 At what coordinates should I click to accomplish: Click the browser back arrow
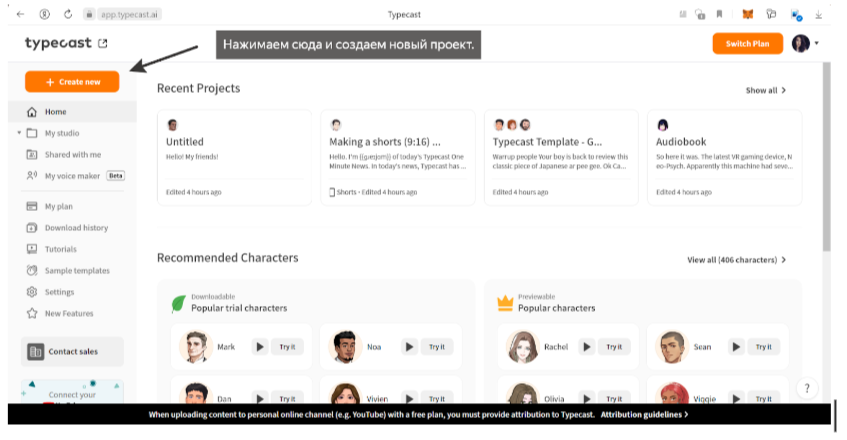click(x=21, y=14)
